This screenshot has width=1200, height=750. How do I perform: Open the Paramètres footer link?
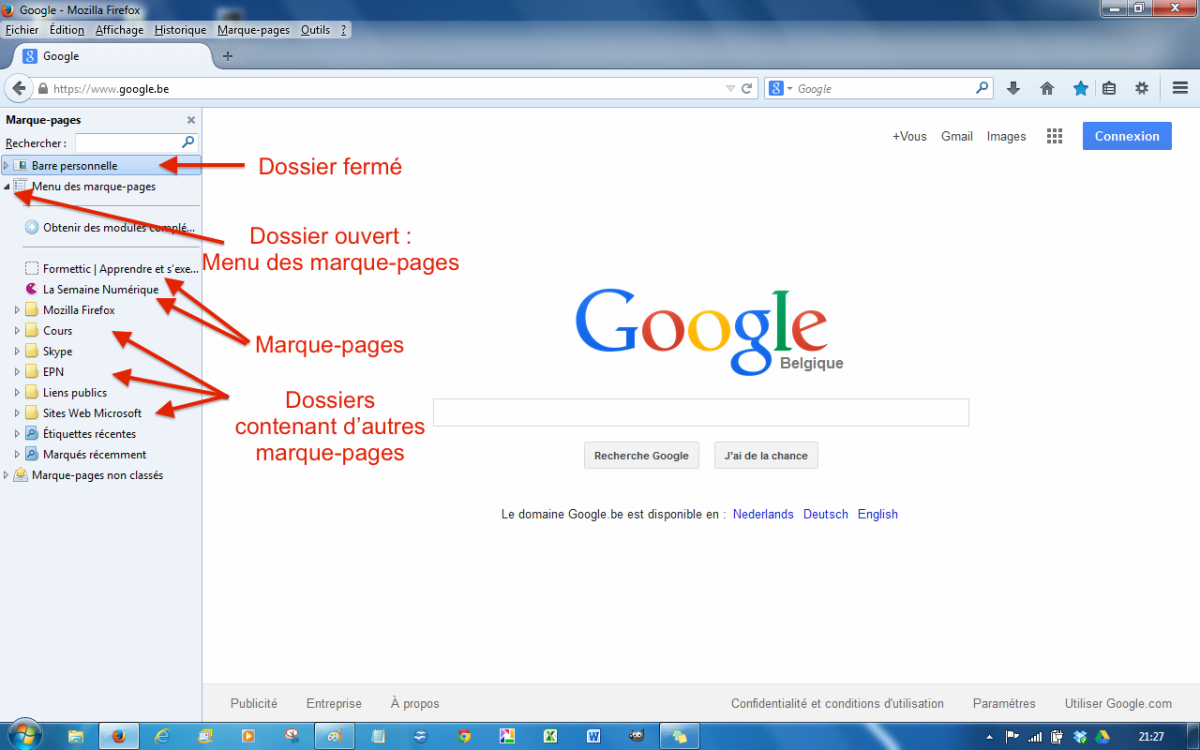(1004, 703)
